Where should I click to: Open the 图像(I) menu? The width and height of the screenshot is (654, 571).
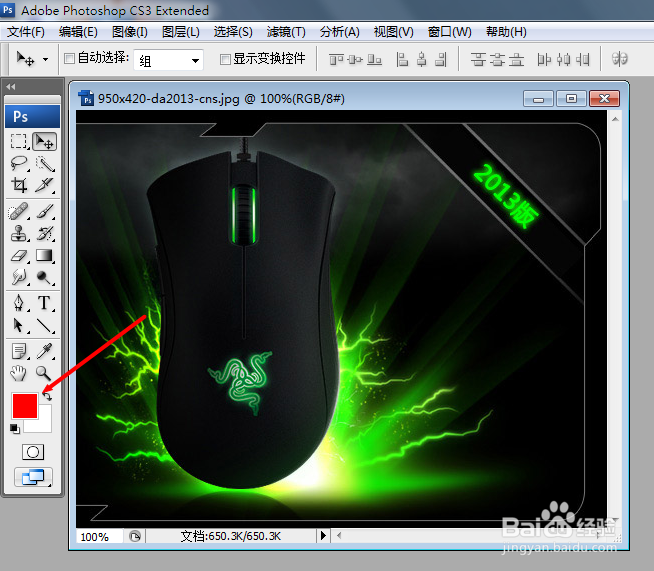coord(130,32)
